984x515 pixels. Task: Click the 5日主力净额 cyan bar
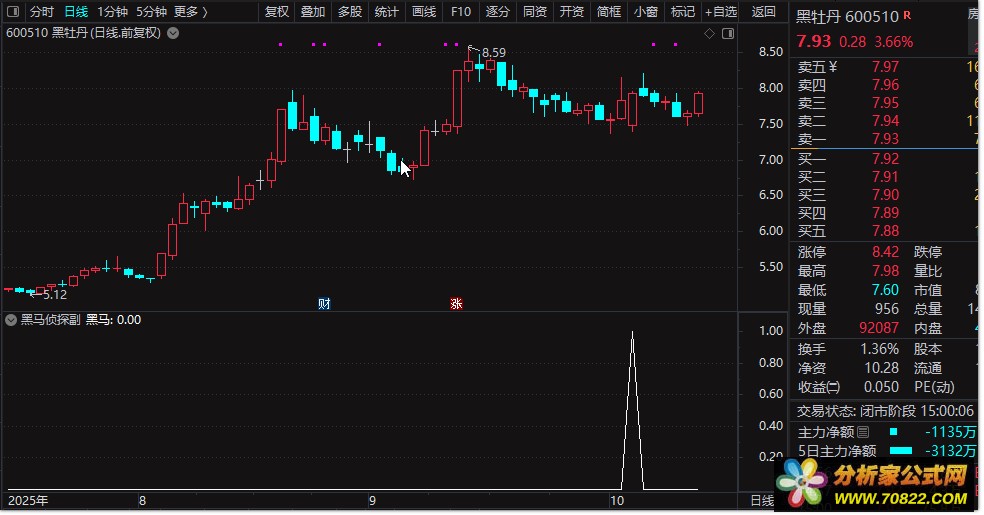tap(901, 451)
